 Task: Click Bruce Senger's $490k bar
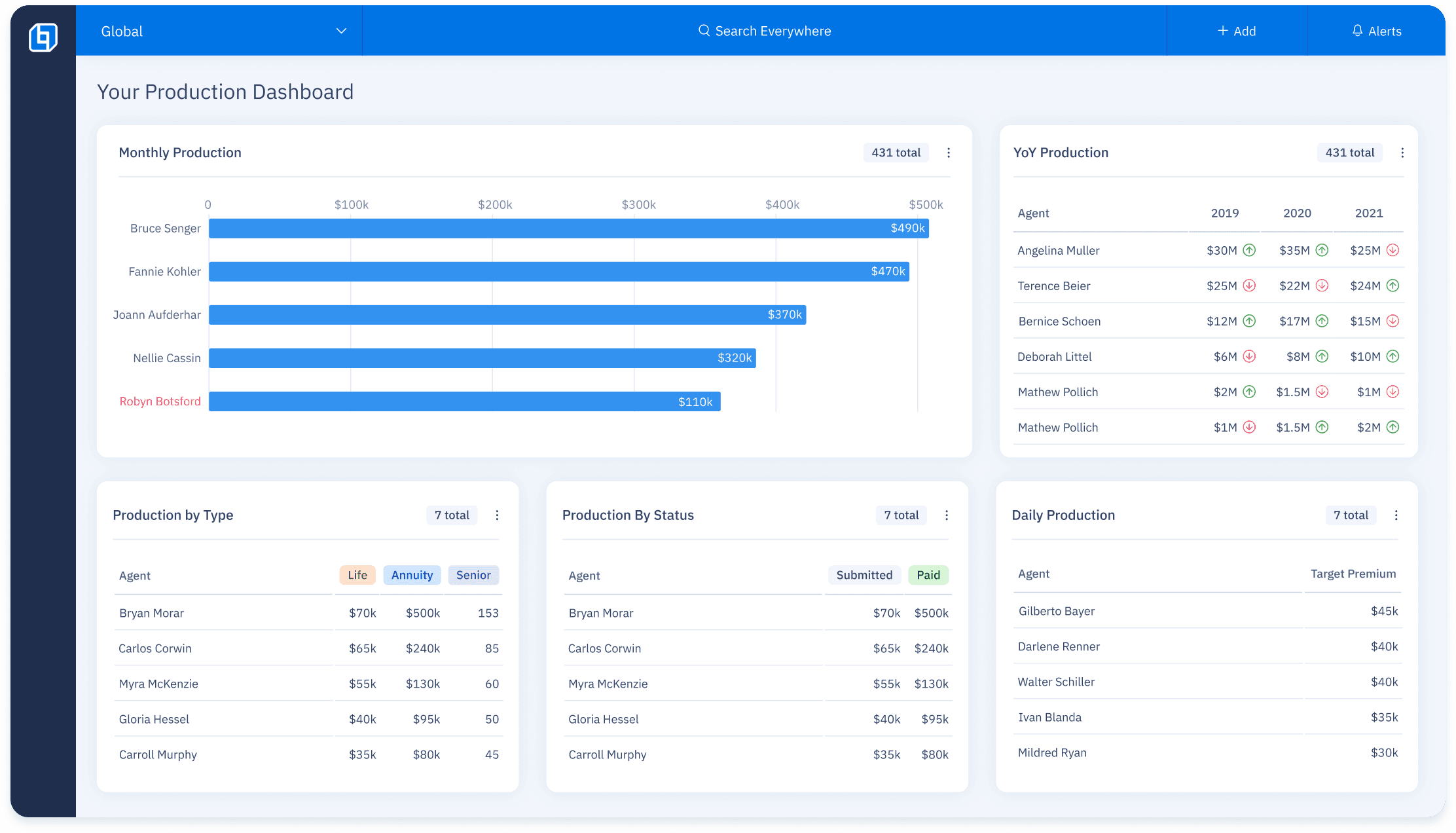(568, 229)
